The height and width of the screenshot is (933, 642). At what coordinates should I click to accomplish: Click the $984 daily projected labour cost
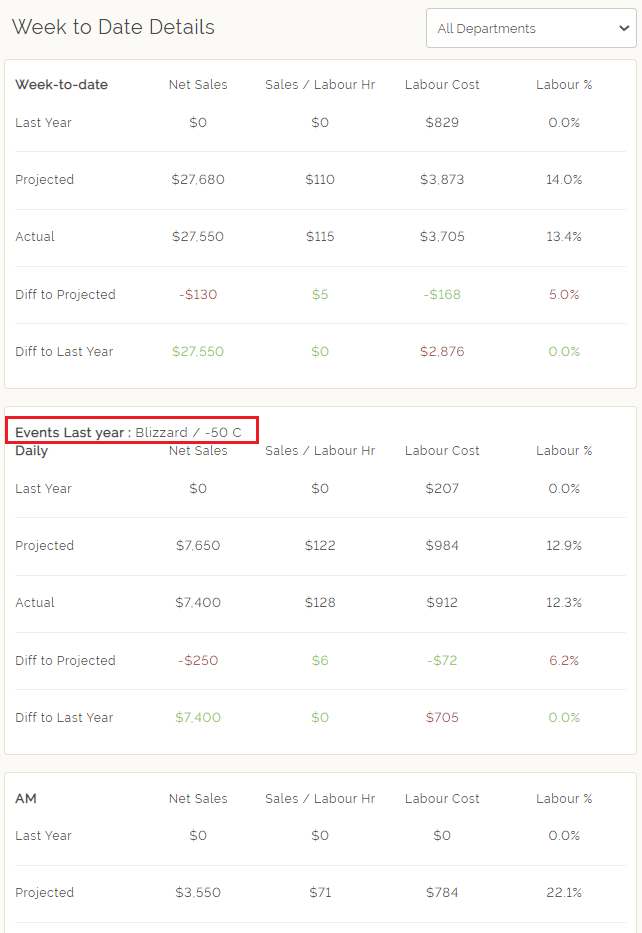(x=442, y=546)
